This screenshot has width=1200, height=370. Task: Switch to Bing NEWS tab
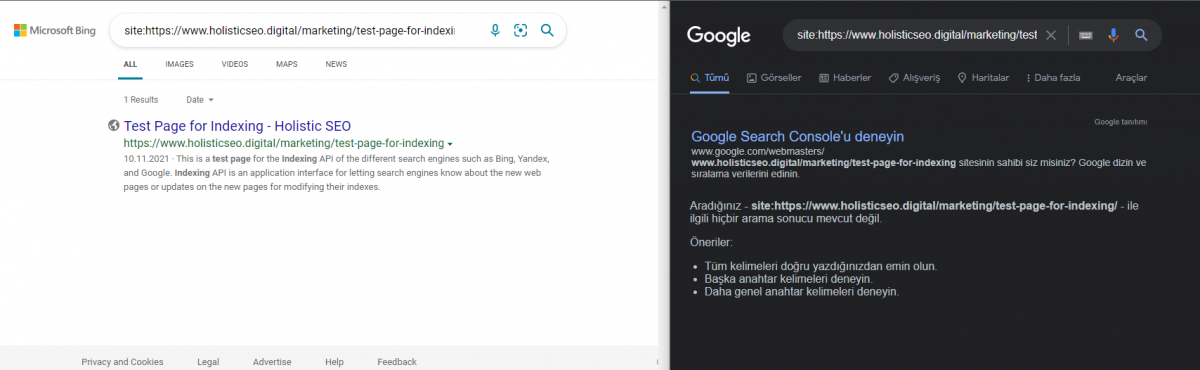(x=336, y=64)
